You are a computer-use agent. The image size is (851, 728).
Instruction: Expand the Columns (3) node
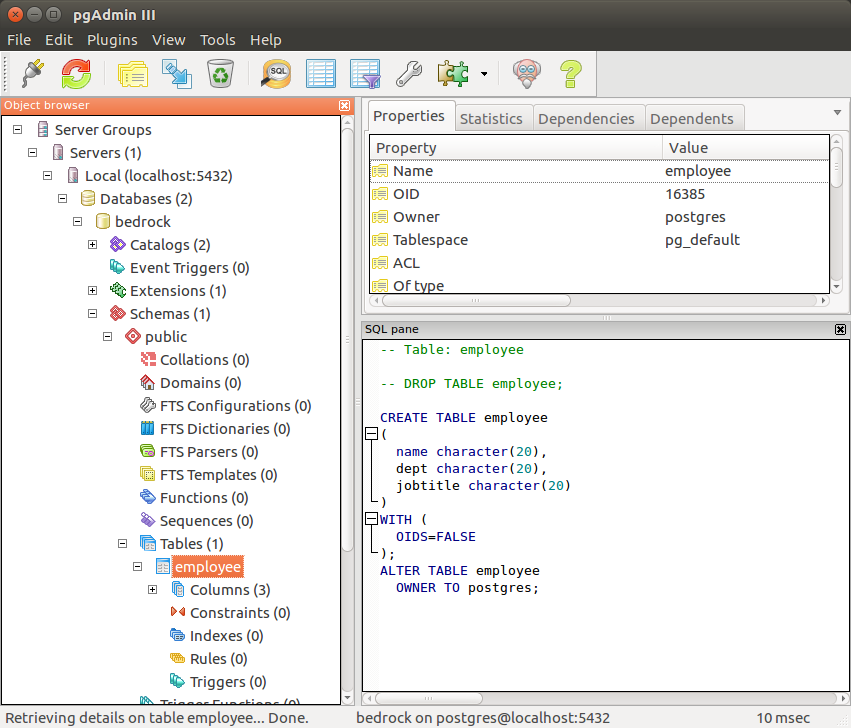pos(153,590)
